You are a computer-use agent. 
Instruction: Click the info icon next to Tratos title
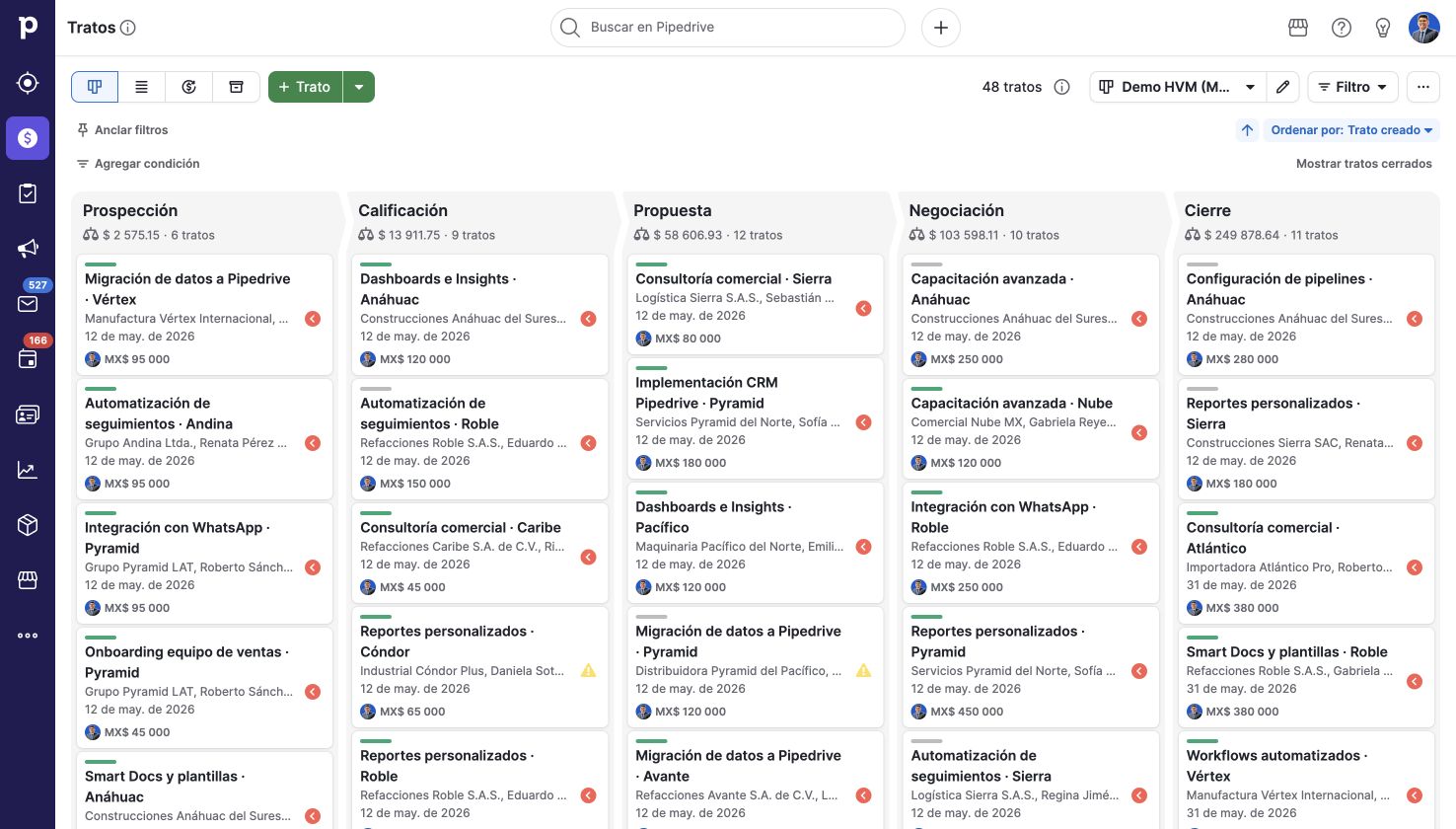[128, 28]
